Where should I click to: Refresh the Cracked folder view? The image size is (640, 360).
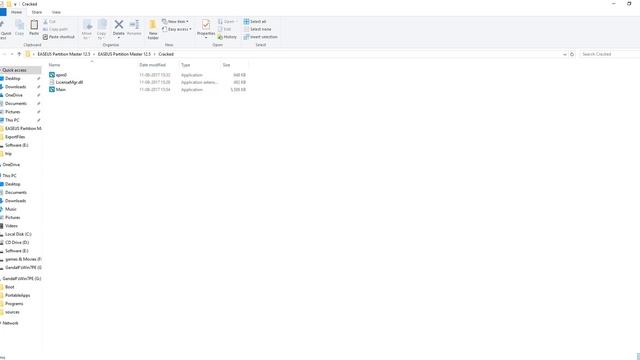(x=572, y=54)
